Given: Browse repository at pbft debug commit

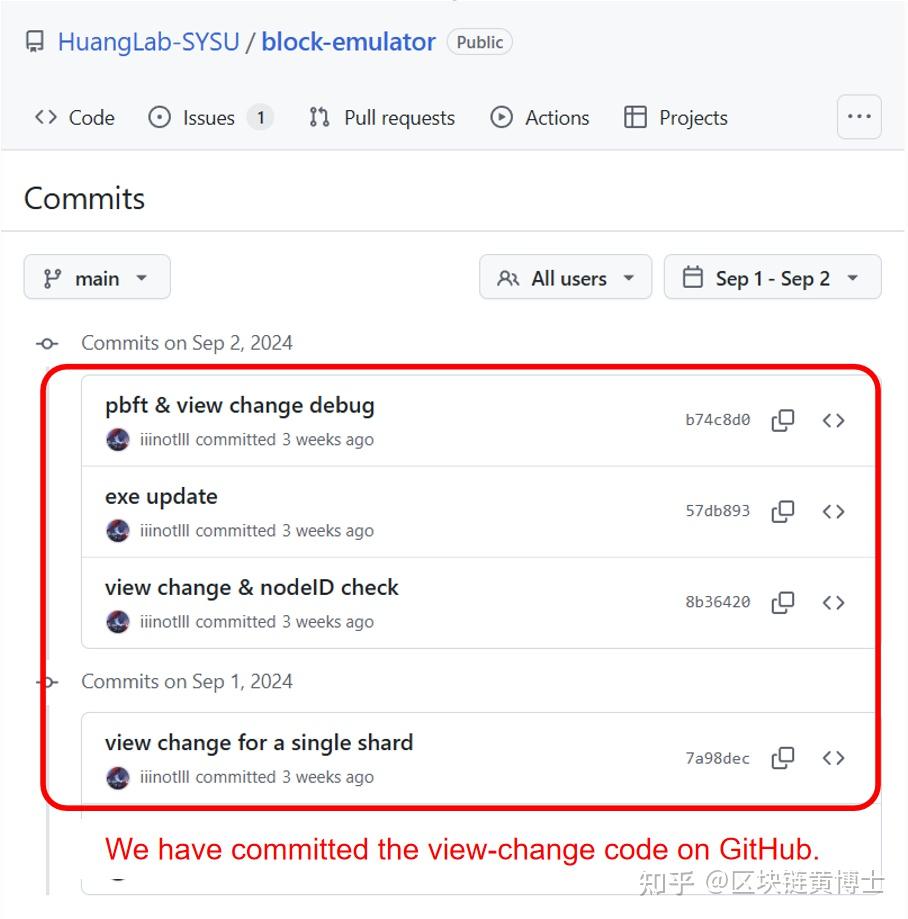Looking at the screenshot, I should tap(834, 420).
